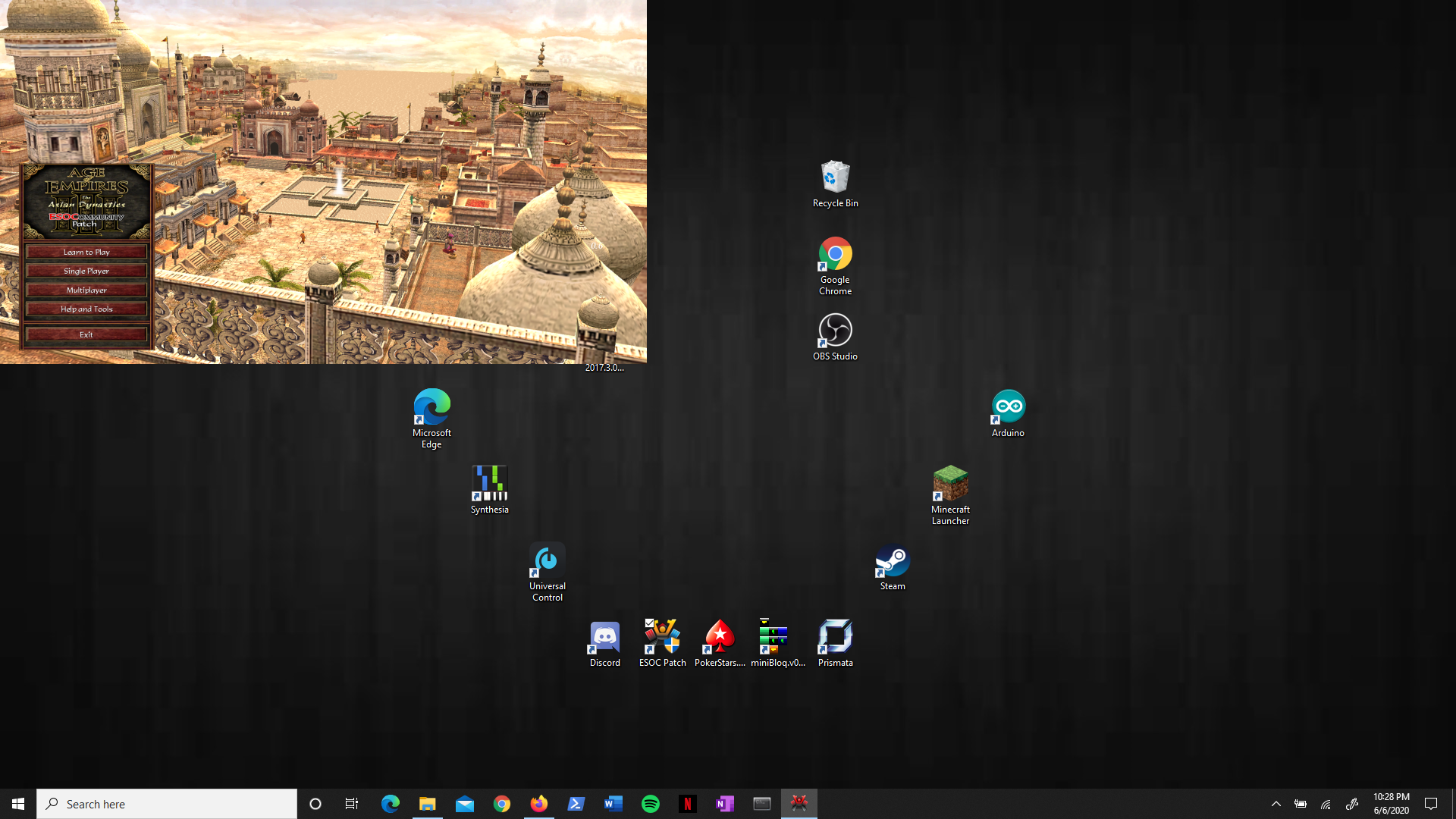Switch to Firefox on the taskbar

(x=539, y=804)
